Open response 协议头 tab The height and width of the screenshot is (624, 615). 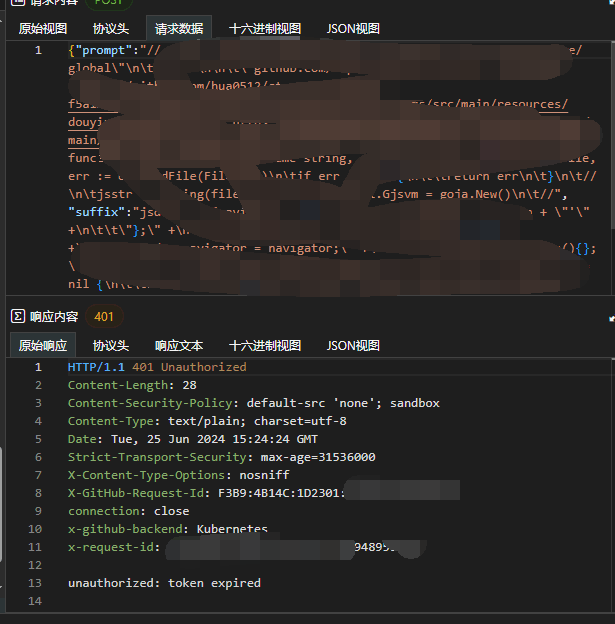pyautogui.click(x=111, y=345)
